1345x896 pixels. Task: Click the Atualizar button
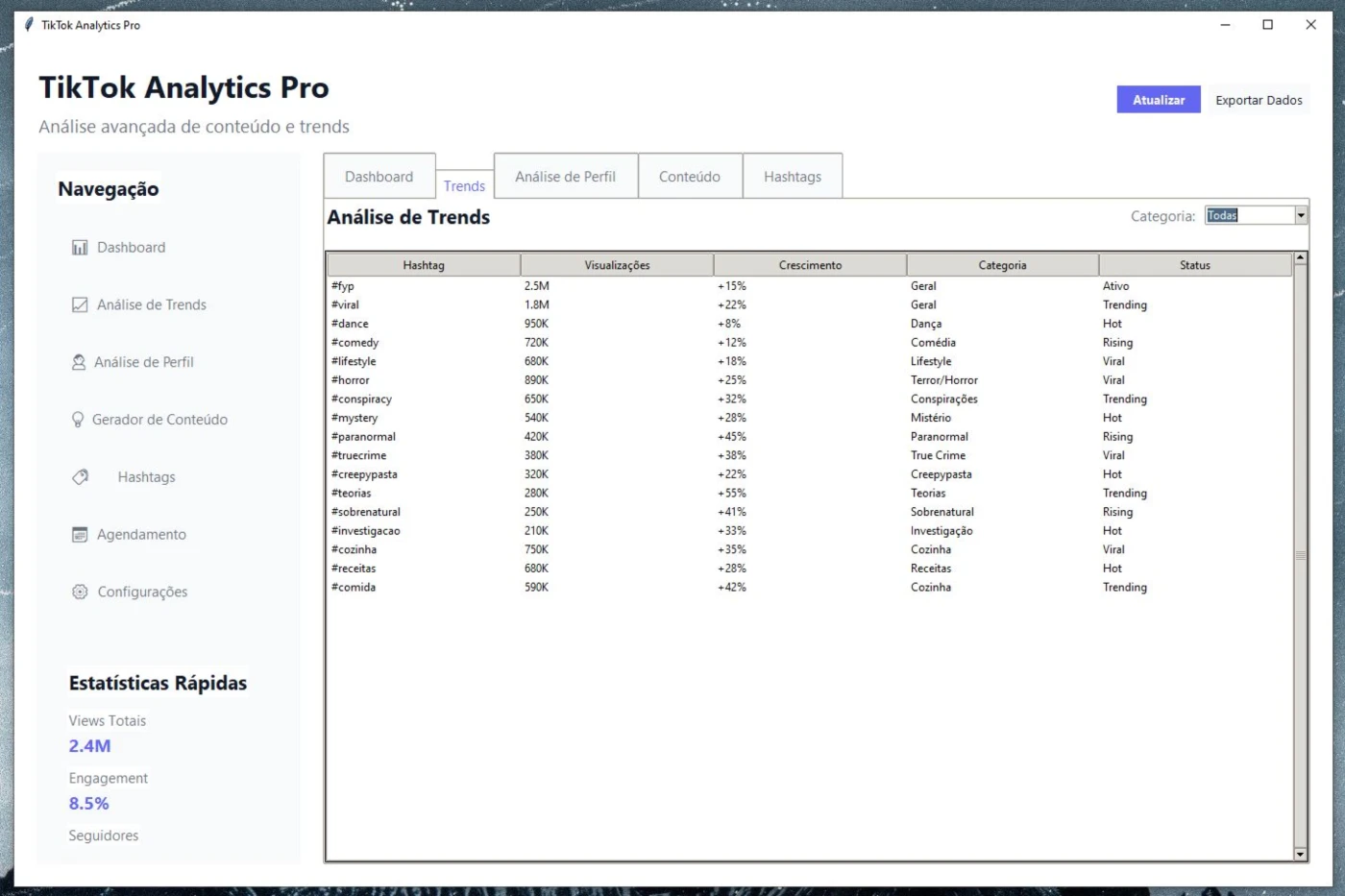click(1159, 100)
